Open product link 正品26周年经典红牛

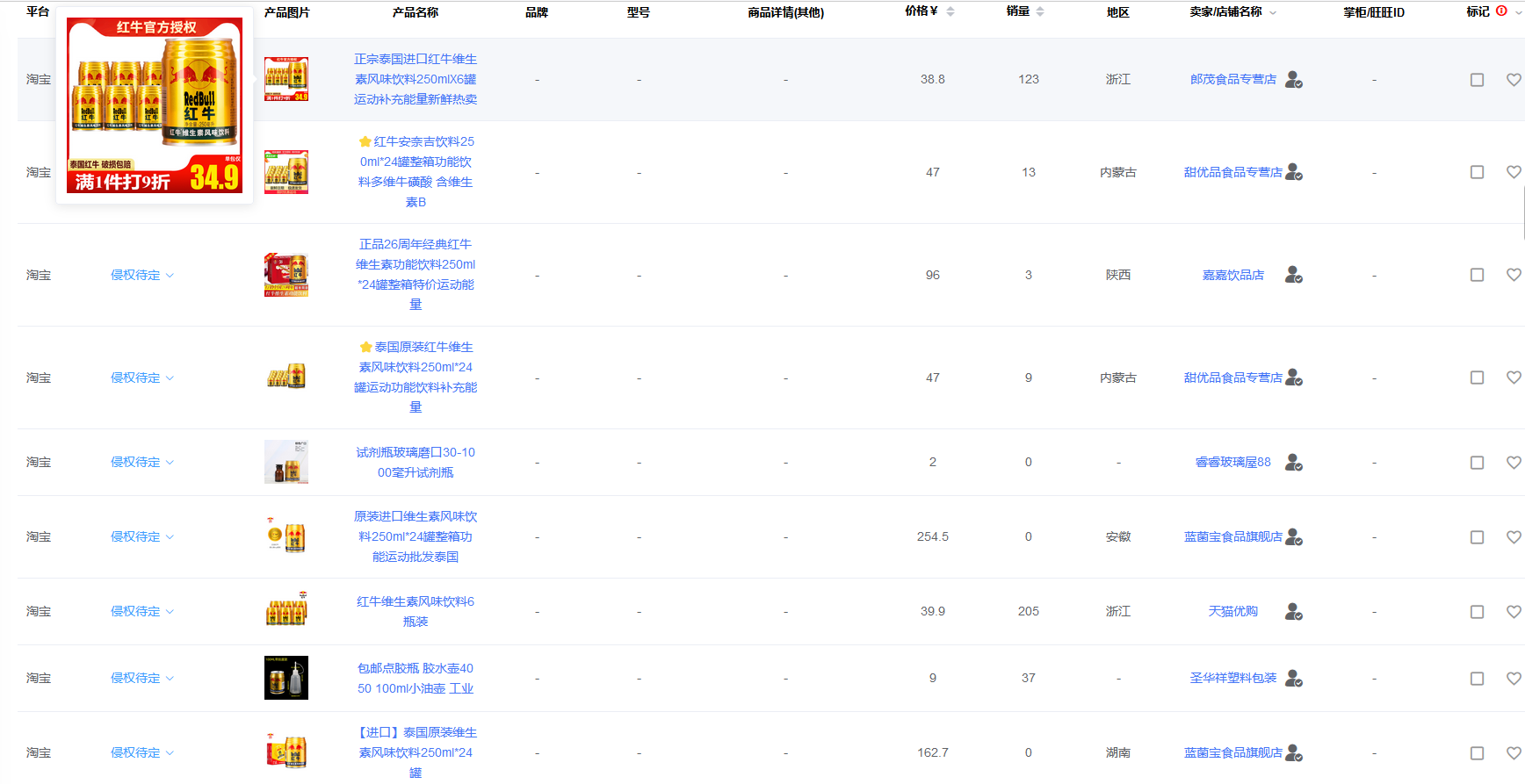(x=416, y=275)
